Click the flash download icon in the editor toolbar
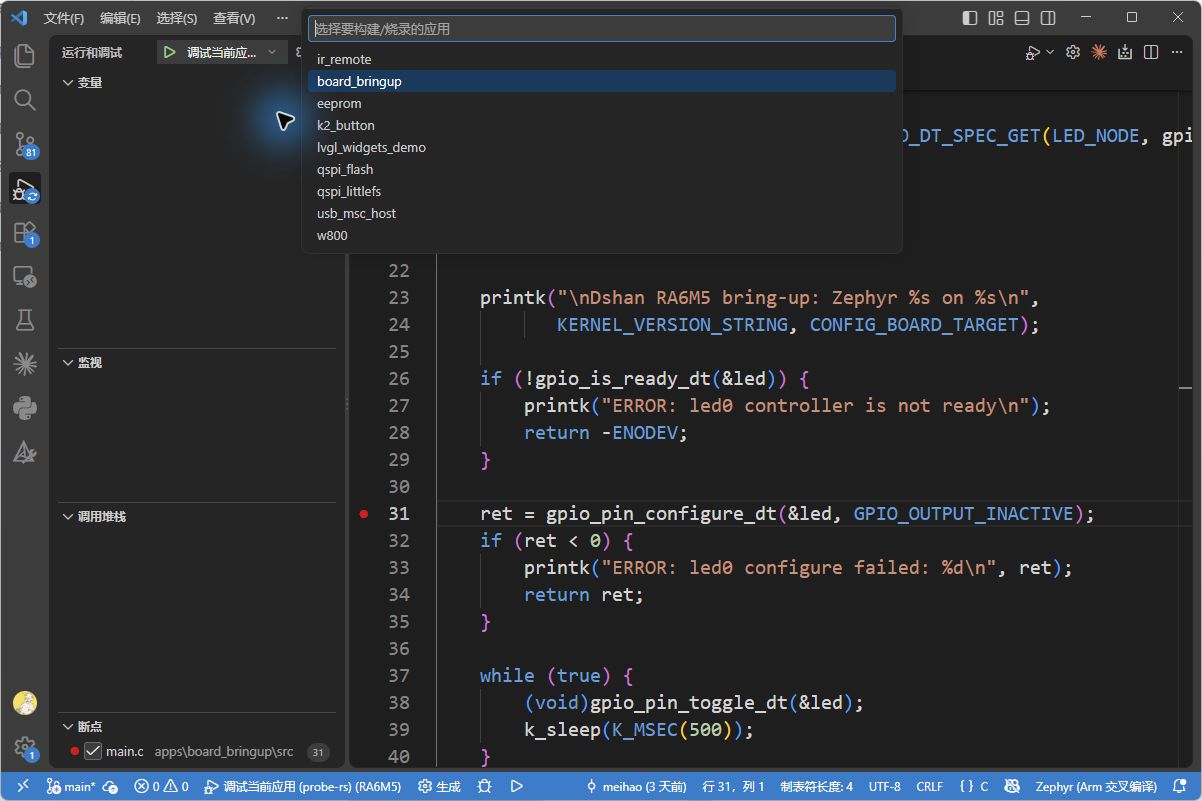This screenshot has width=1202, height=801. click(x=1125, y=52)
